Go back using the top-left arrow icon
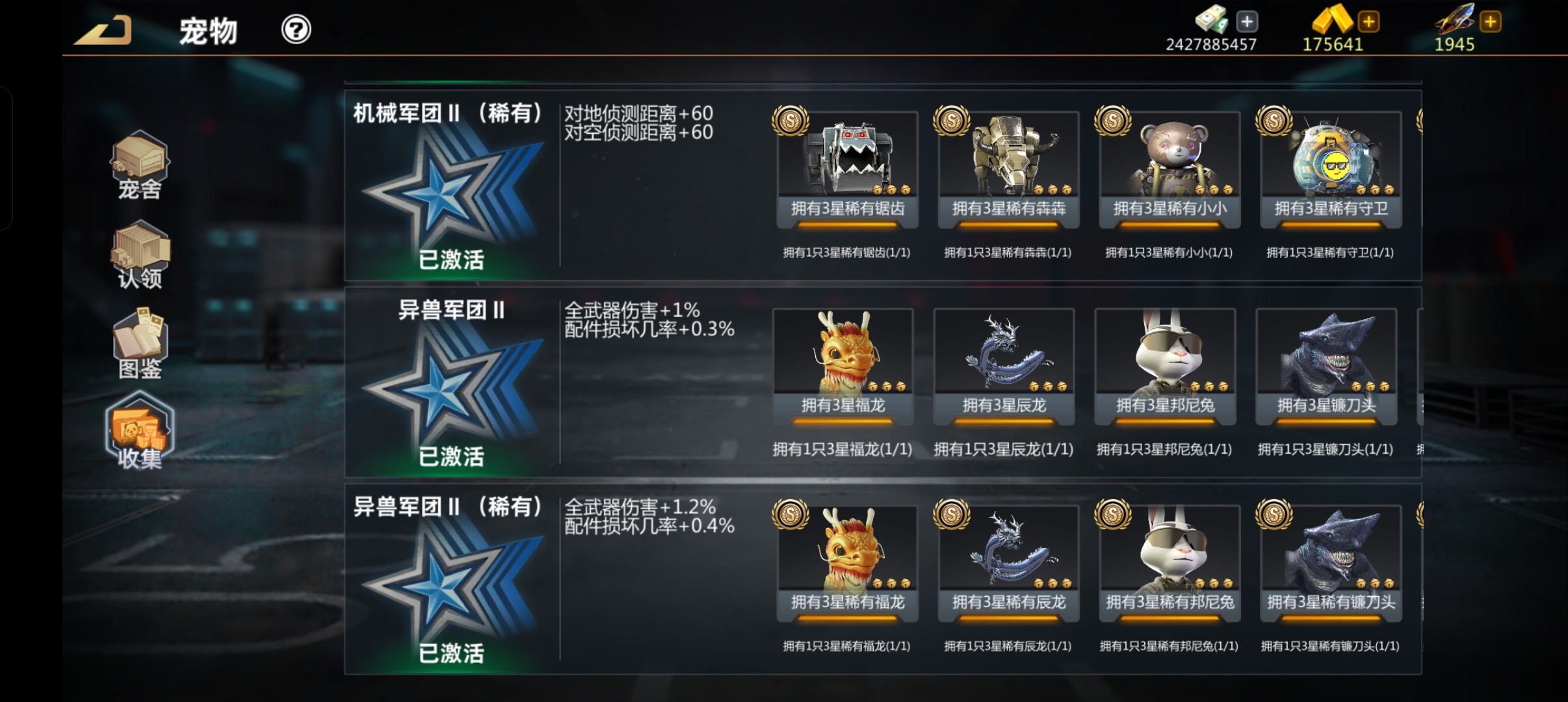The height and width of the screenshot is (702, 1568). point(104,30)
